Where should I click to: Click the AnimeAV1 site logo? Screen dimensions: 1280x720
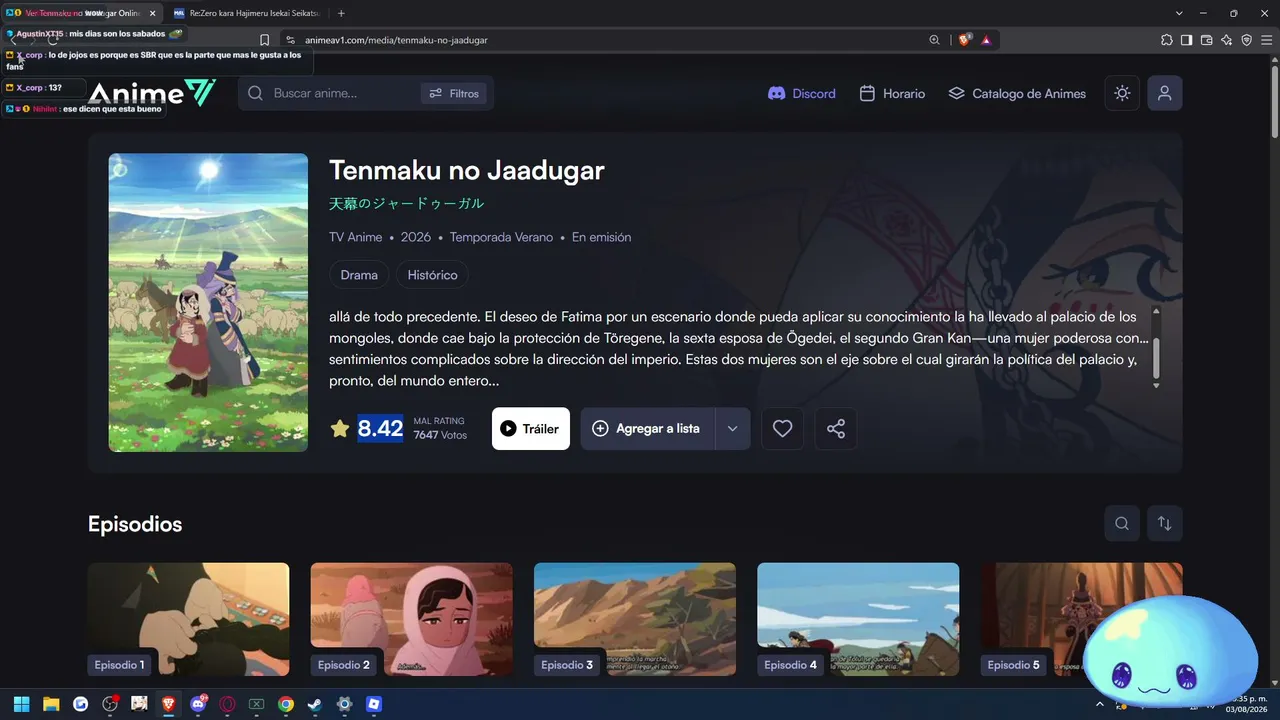[152, 93]
